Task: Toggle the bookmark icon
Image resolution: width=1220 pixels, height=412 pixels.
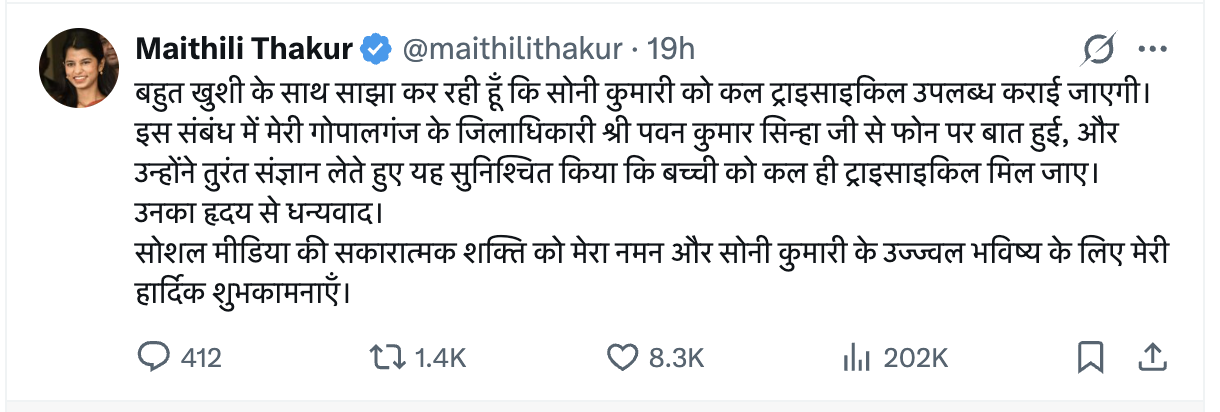Action: [x=1090, y=357]
